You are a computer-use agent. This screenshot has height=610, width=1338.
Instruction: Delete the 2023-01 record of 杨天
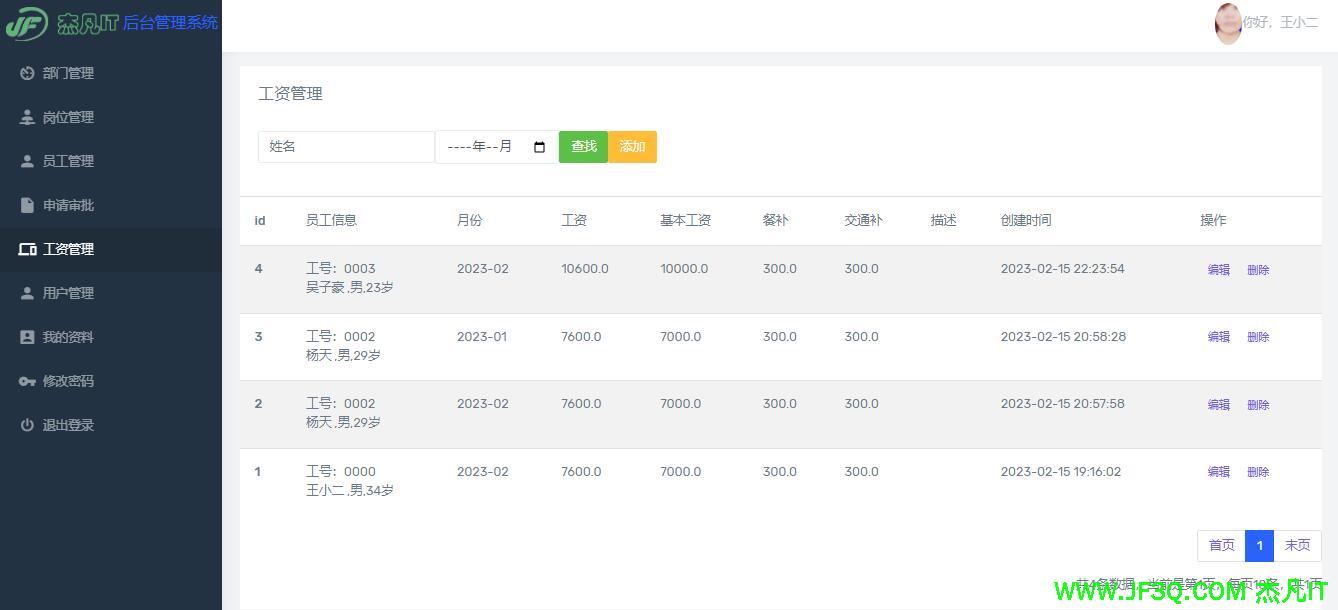click(x=1258, y=337)
